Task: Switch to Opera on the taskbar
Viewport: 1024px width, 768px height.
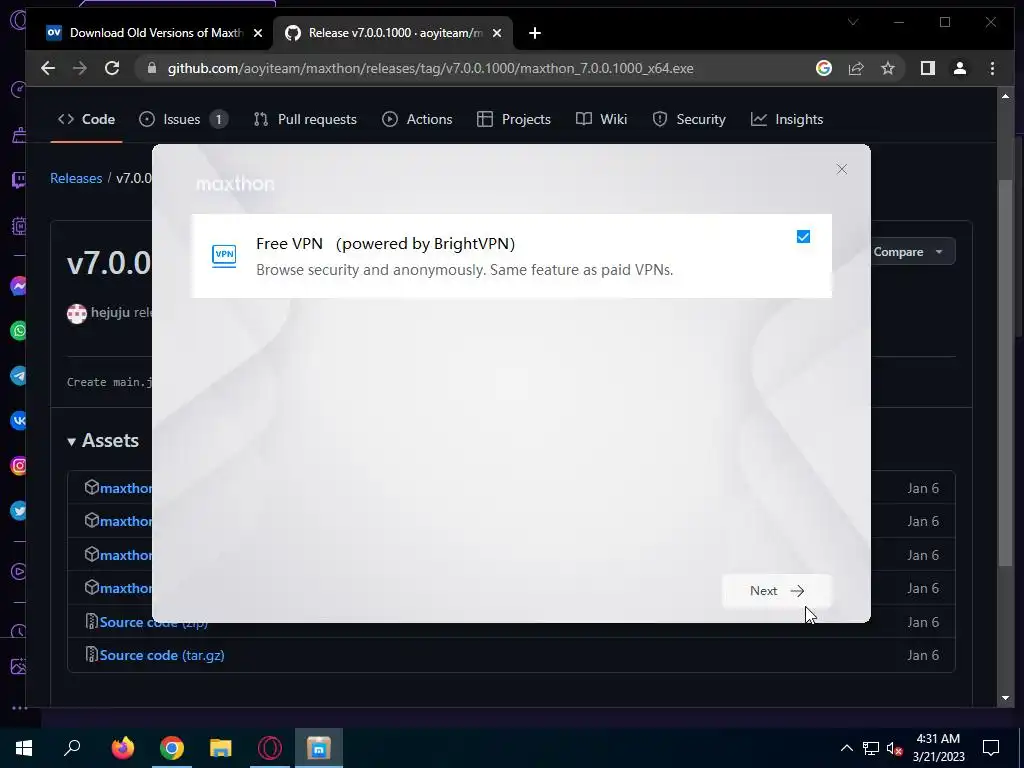Action: [x=270, y=748]
